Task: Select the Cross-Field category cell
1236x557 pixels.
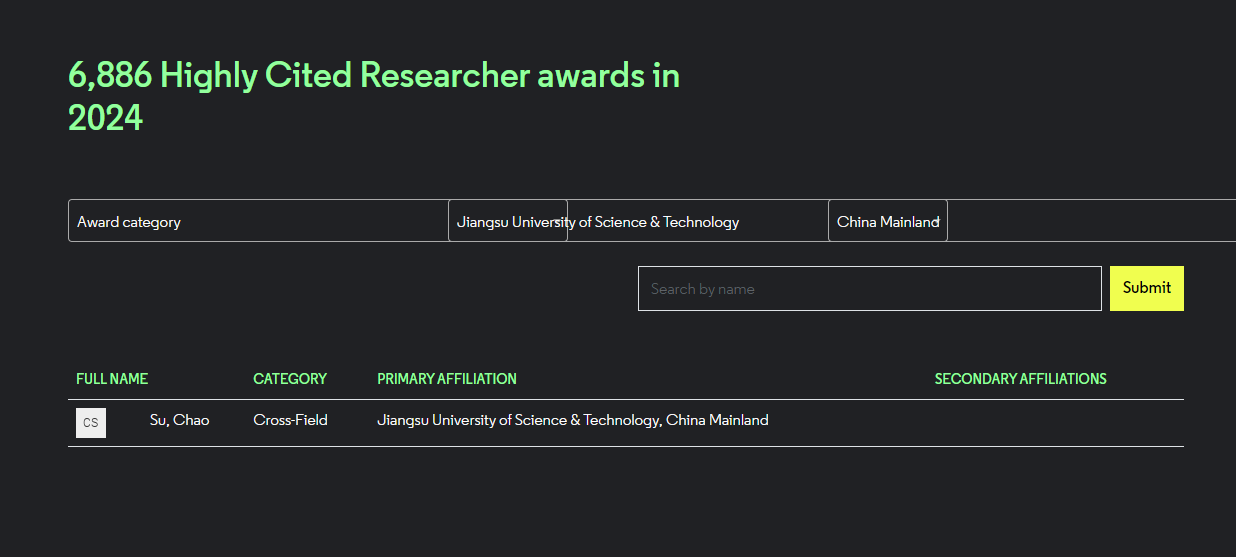Action: pyautogui.click(x=290, y=420)
